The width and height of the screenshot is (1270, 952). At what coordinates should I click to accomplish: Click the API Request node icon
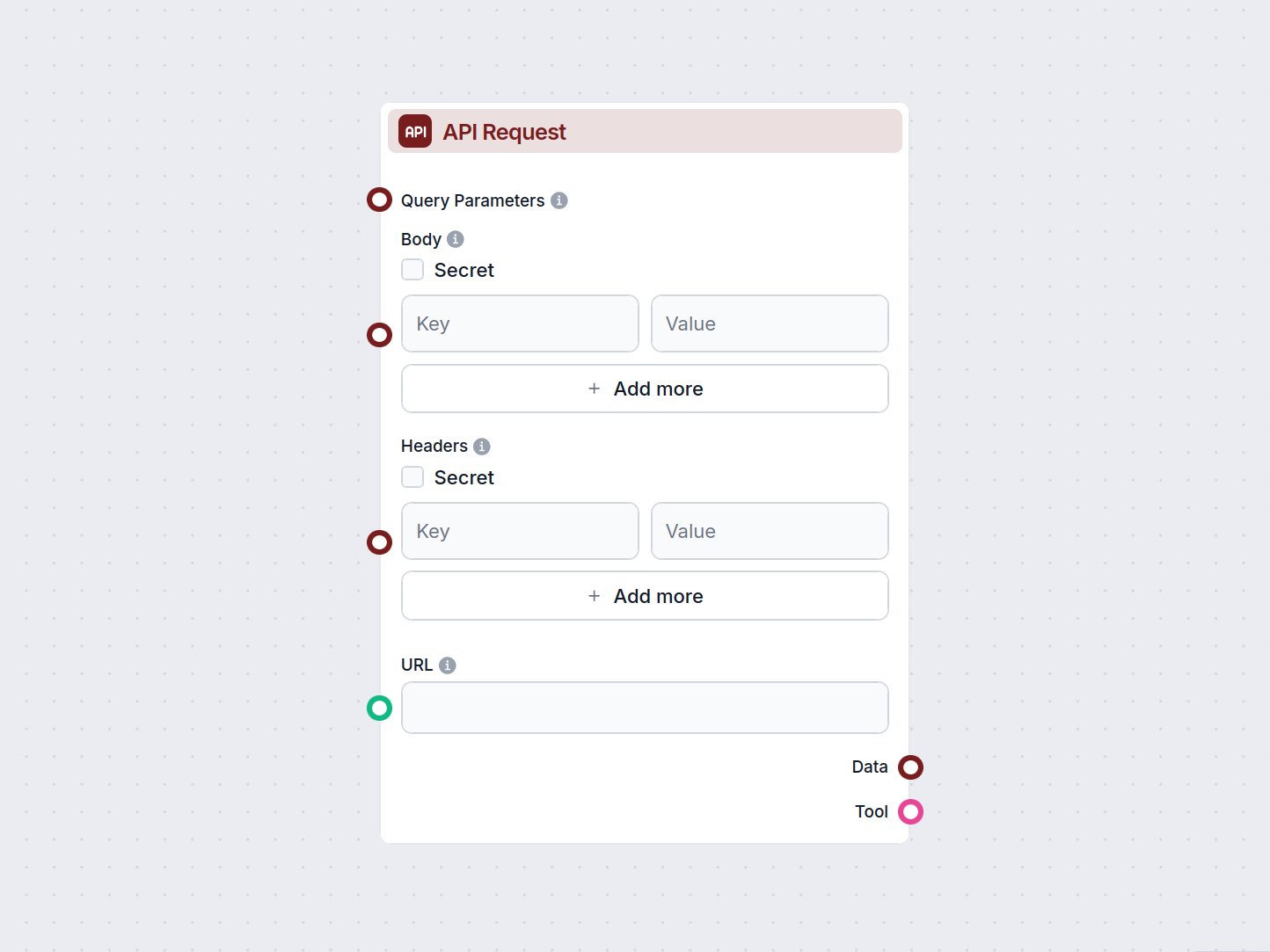pos(413,130)
